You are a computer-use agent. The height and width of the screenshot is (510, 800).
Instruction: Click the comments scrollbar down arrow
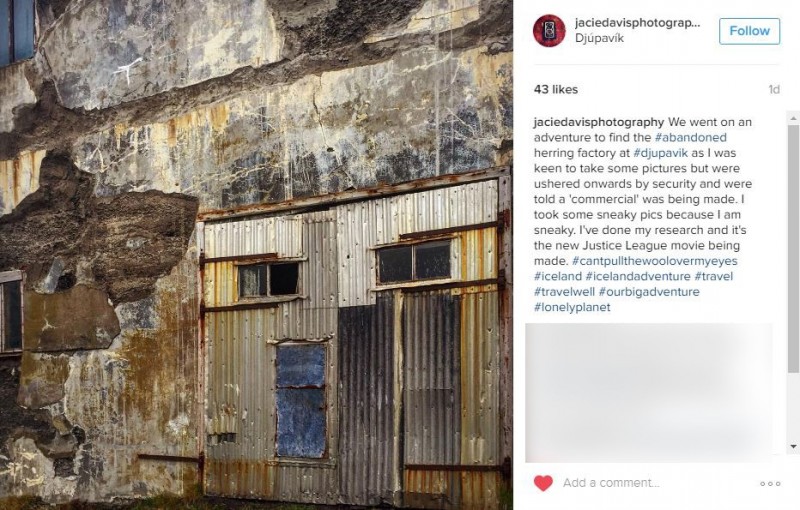pos(793,447)
